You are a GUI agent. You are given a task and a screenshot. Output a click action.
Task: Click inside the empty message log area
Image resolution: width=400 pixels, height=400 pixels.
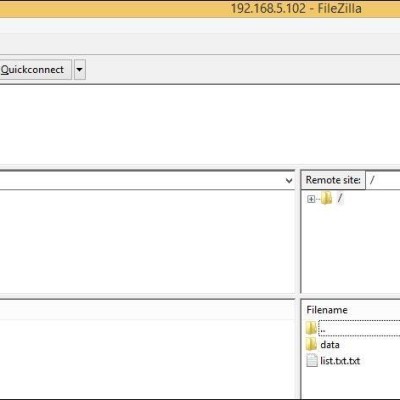click(200, 124)
